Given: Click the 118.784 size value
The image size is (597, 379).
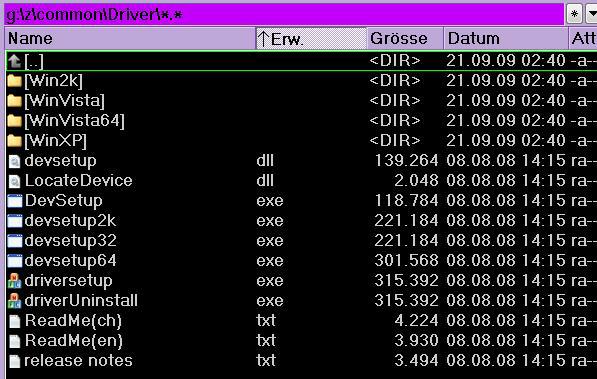Looking at the screenshot, I should coord(406,201).
